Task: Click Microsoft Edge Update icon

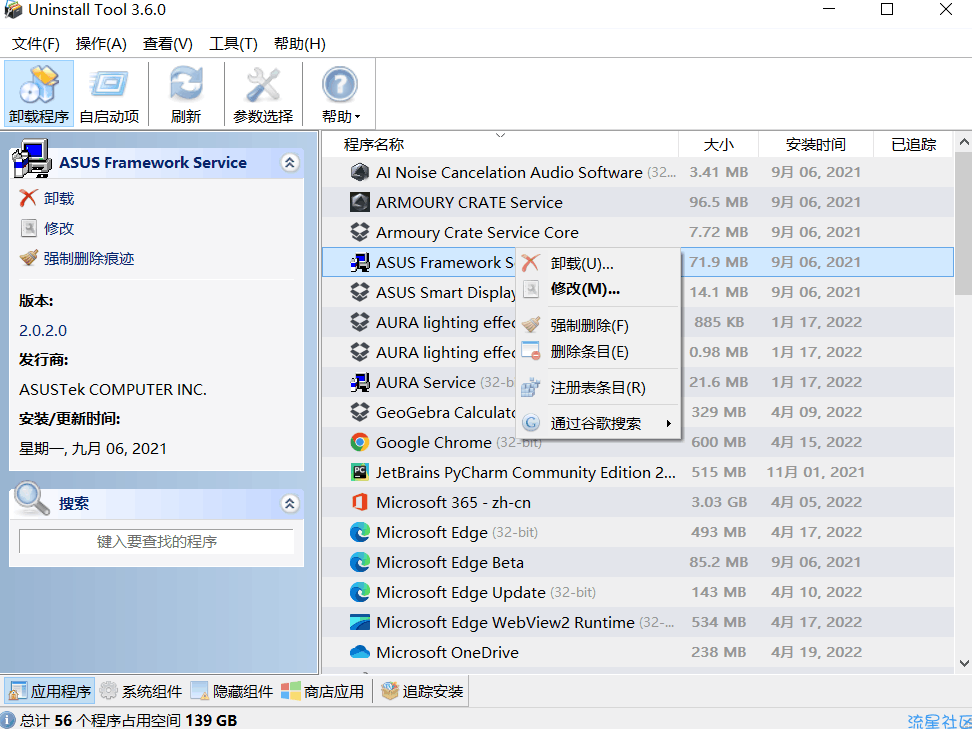Action: click(x=360, y=592)
